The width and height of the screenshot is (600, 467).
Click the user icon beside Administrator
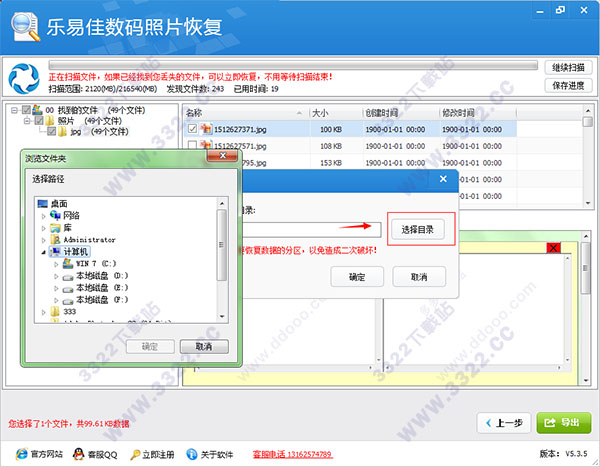coord(56,240)
